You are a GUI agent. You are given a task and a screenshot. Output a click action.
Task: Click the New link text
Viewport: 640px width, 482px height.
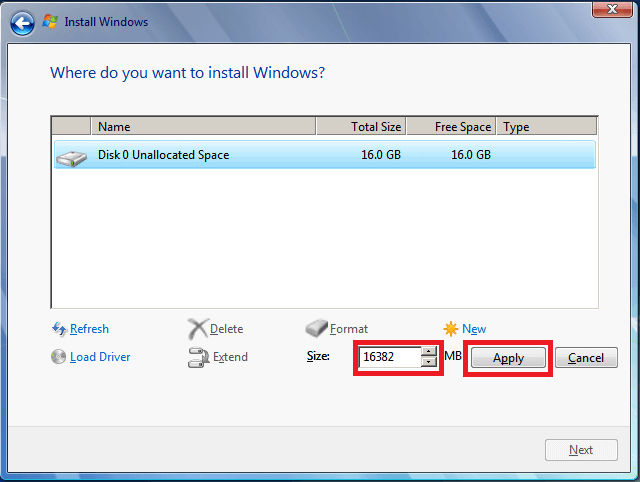pyautogui.click(x=474, y=329)
